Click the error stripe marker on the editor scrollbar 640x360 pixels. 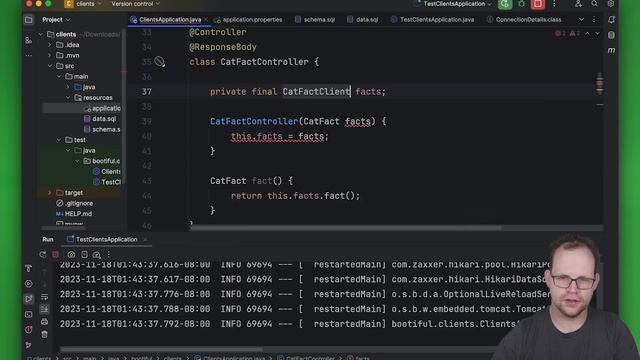tap(600, 84)
